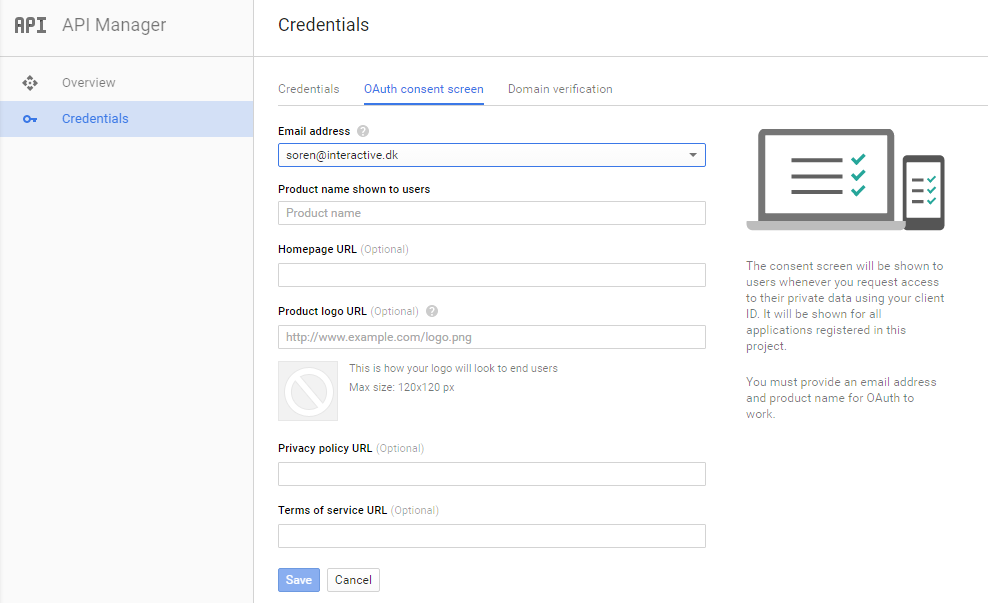The height and width of the screenshot is (603, 988).
Task: Click the Cancel button
Action: [x=353, y=580]
